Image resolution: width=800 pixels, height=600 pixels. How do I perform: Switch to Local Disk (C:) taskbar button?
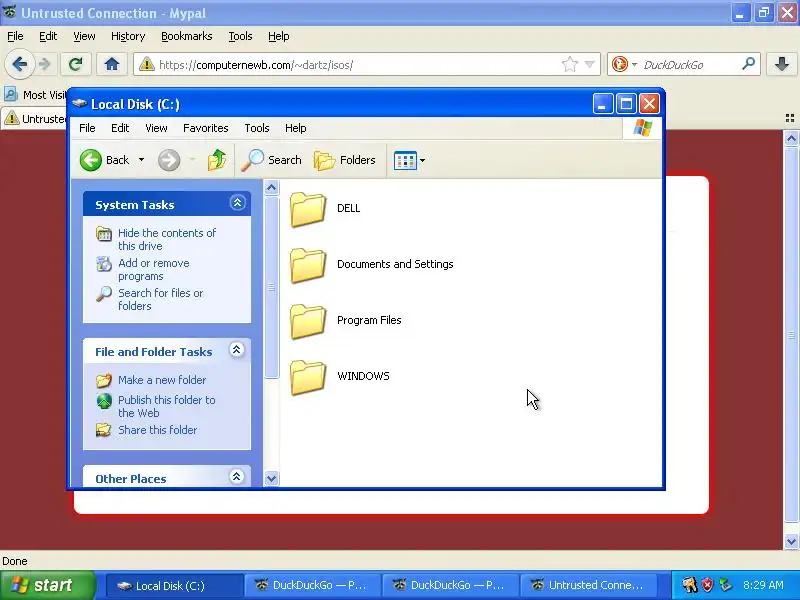click(173, 586)
